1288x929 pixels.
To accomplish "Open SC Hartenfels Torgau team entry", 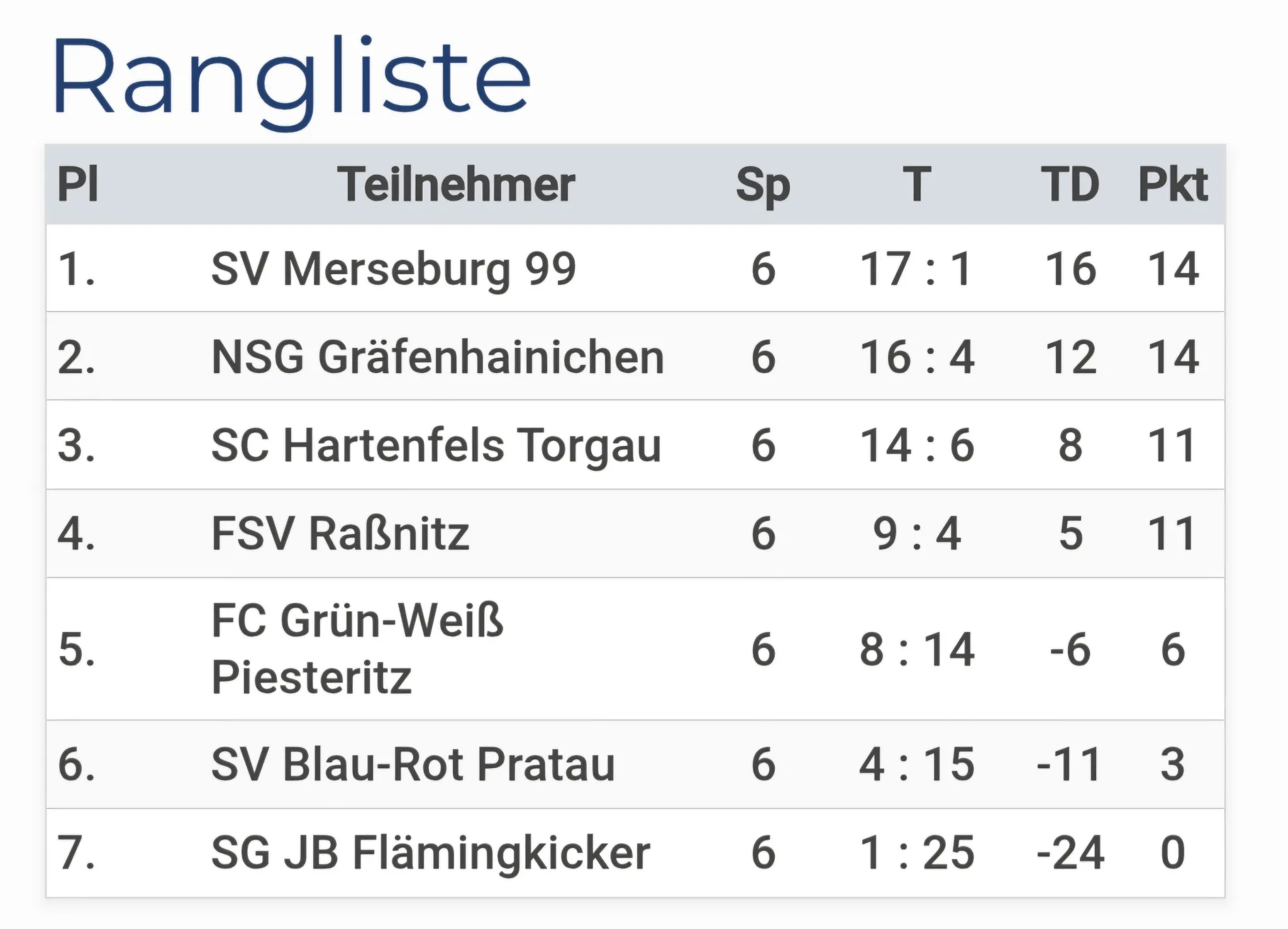I will (436, 445).
